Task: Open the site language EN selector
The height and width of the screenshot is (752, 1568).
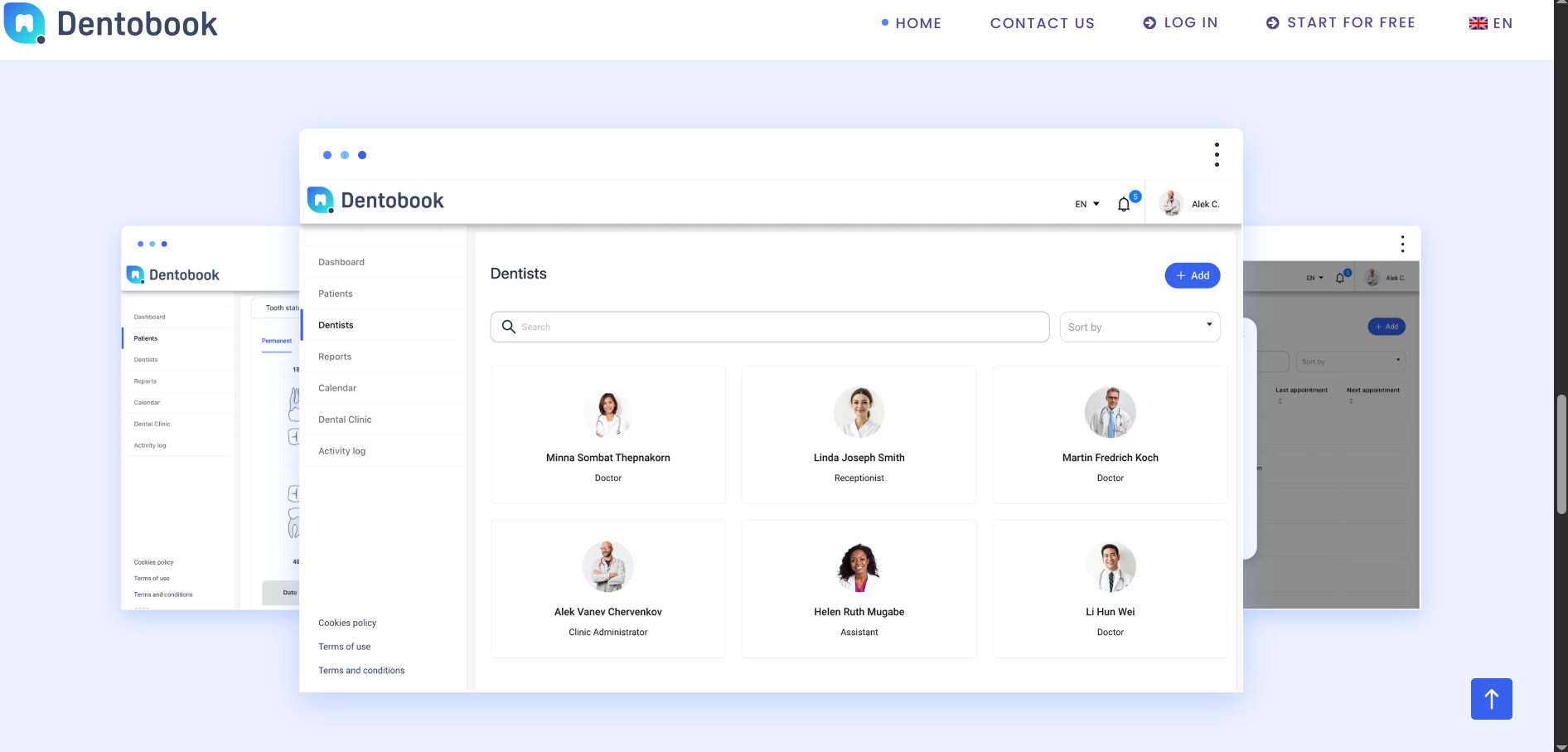Action: 1491,23
